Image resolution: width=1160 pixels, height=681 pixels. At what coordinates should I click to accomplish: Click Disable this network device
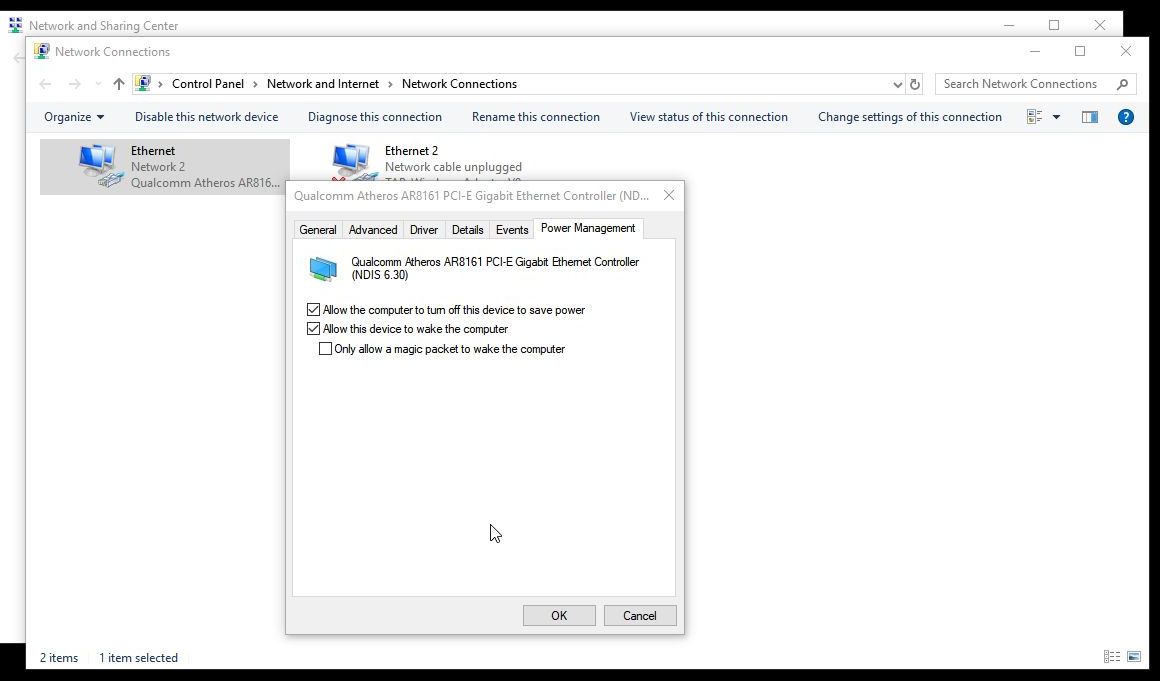(206, 117)
